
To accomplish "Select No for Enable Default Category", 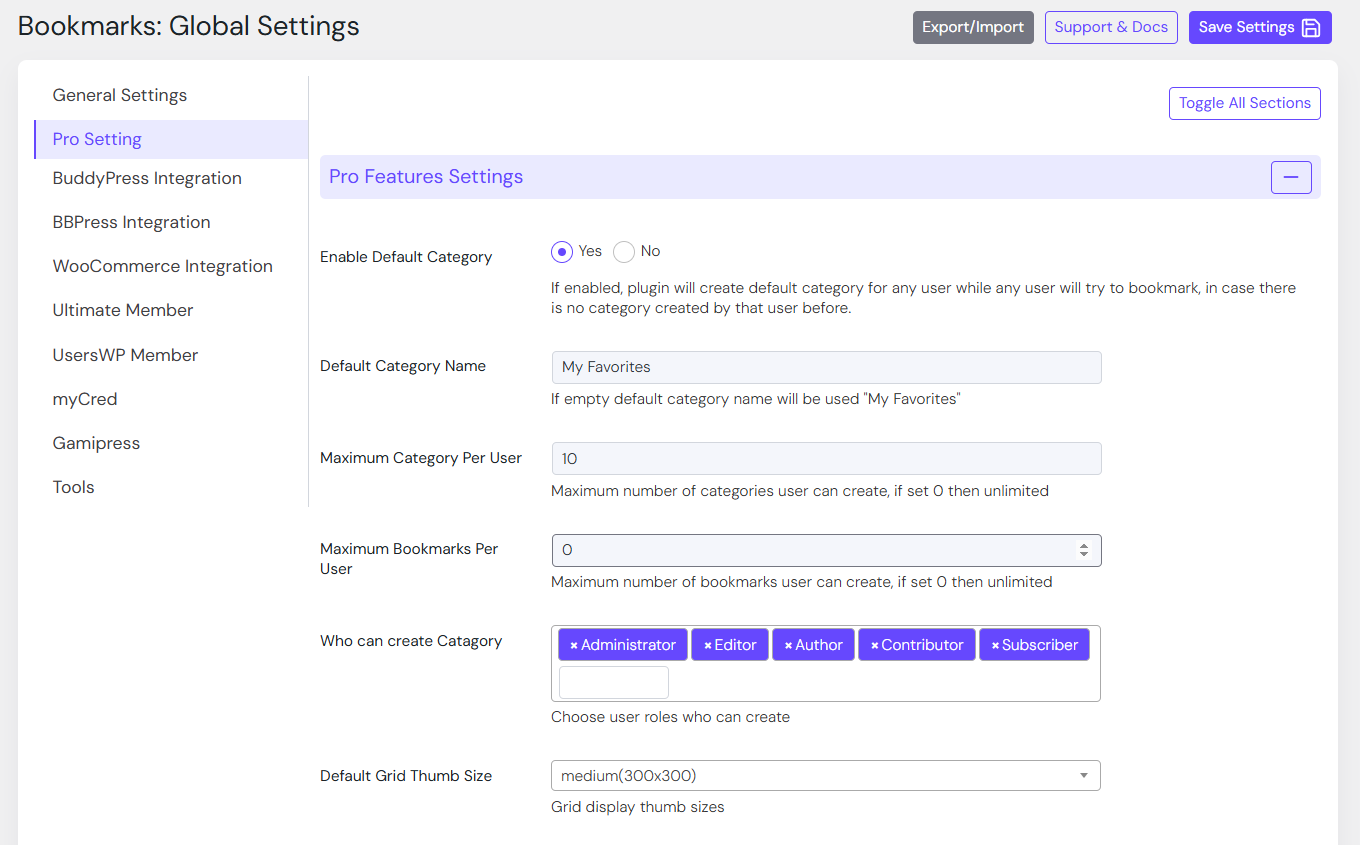I will (624, 252).
